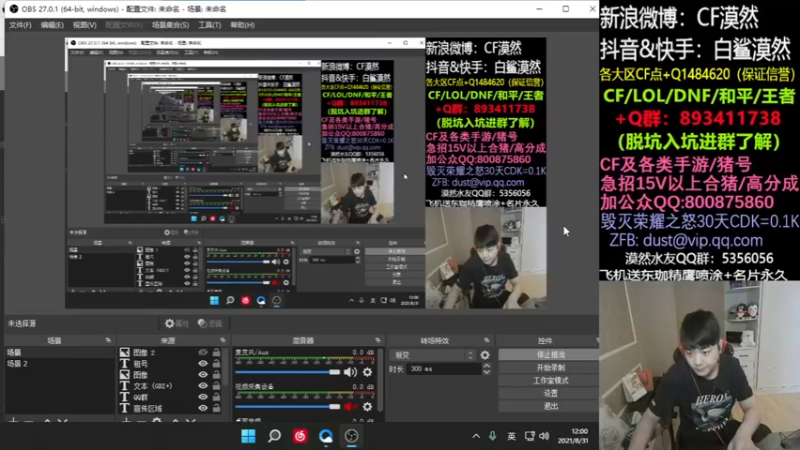This screenshot has height=450, width=800.
Task: Open source properties gear in 来源 bottom toolbar
Action: 157,420
